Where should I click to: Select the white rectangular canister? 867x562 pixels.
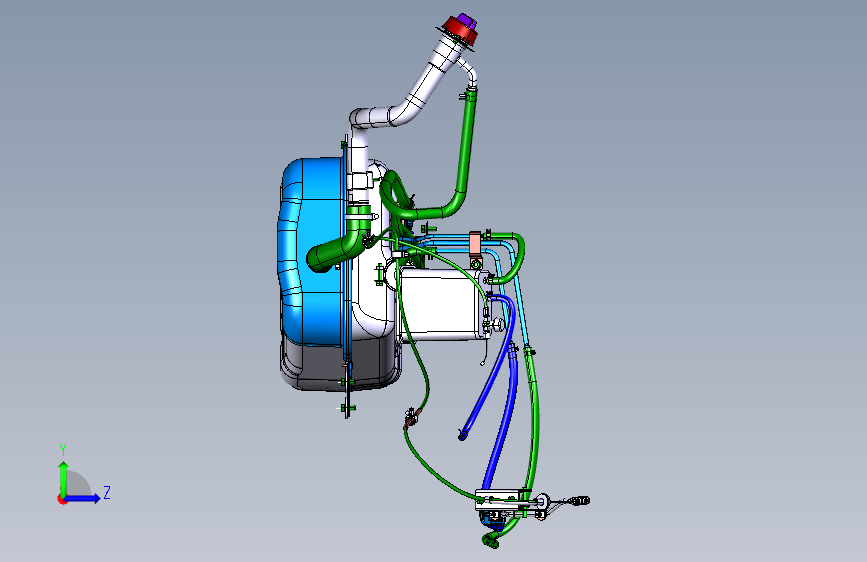point(442,304)
